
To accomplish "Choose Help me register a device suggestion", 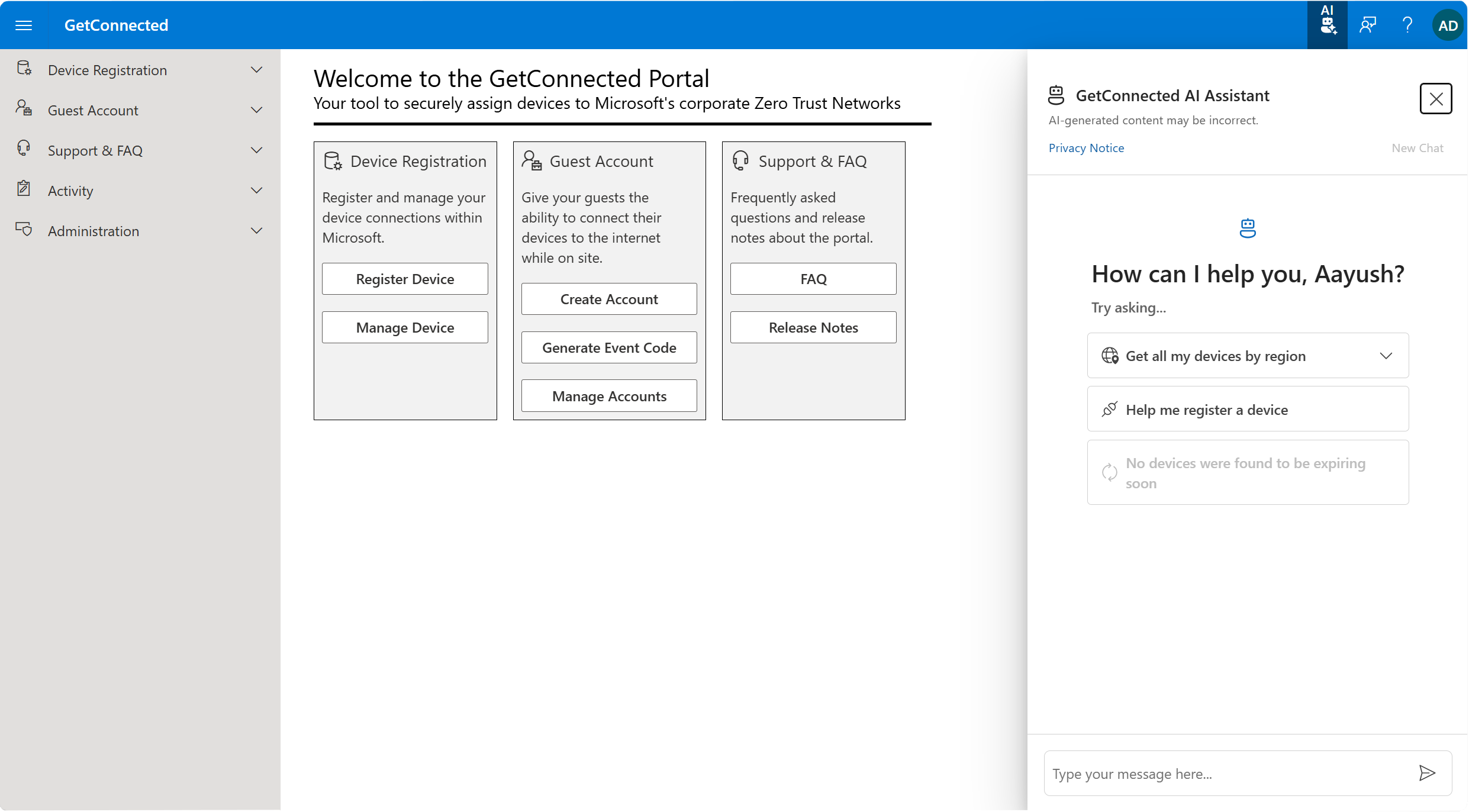I will point(1248,409).
